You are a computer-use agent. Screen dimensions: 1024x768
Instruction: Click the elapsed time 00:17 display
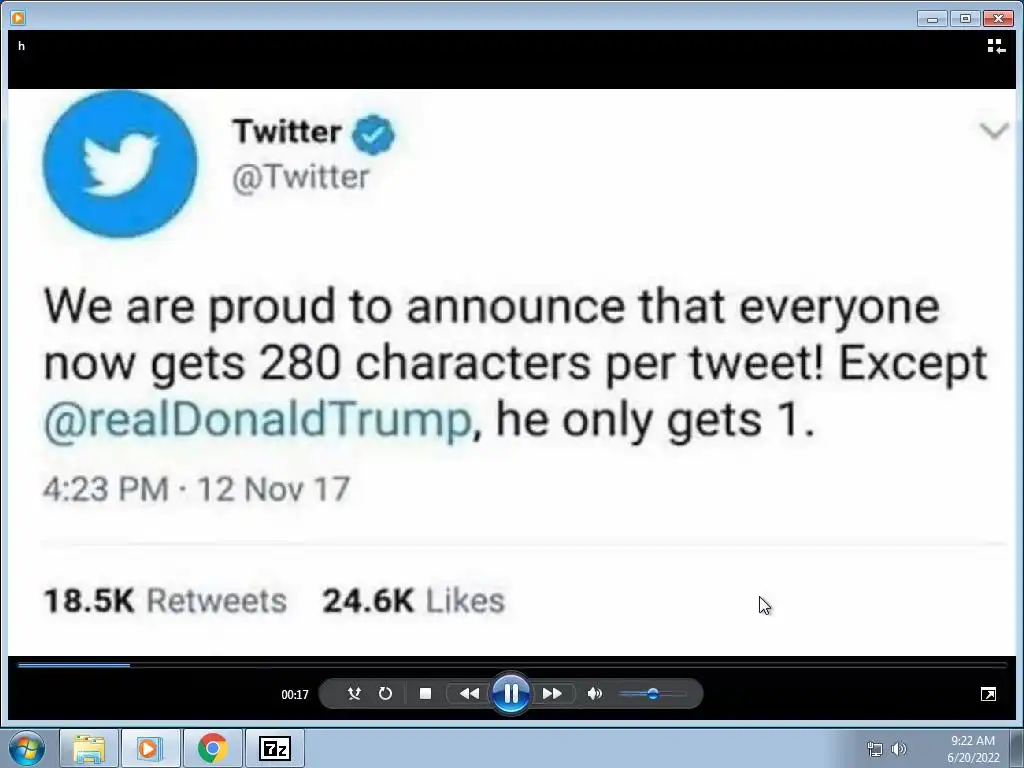click(x=295, y=695)
